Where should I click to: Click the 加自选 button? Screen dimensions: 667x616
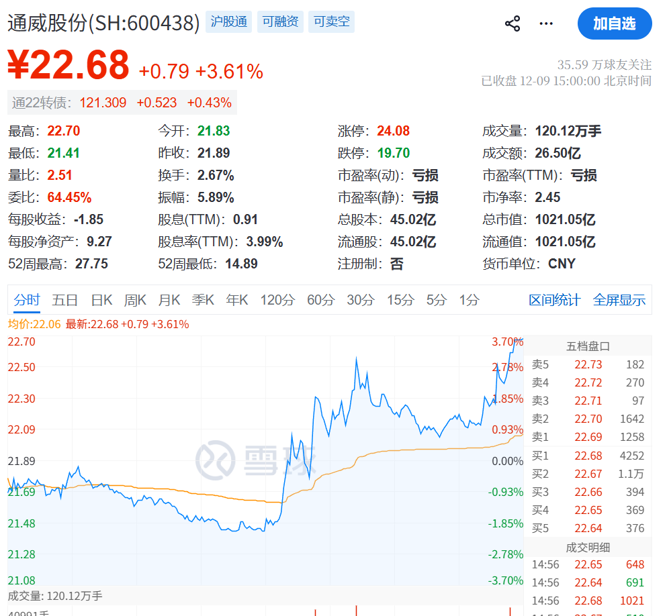pyautogui.click(x=614, y=23)
